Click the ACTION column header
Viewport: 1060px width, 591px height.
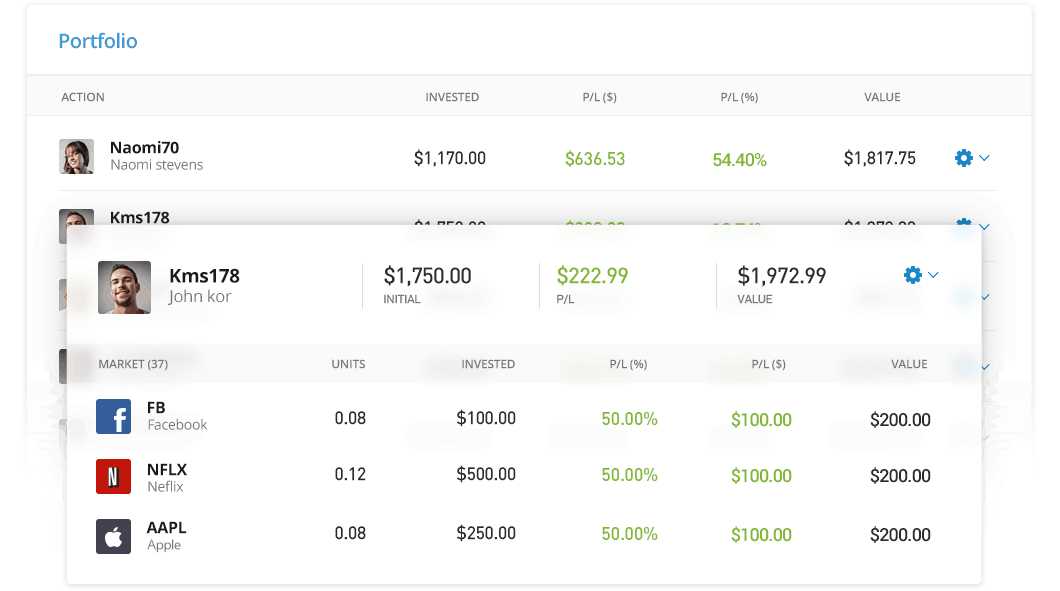tap(83, 97)
